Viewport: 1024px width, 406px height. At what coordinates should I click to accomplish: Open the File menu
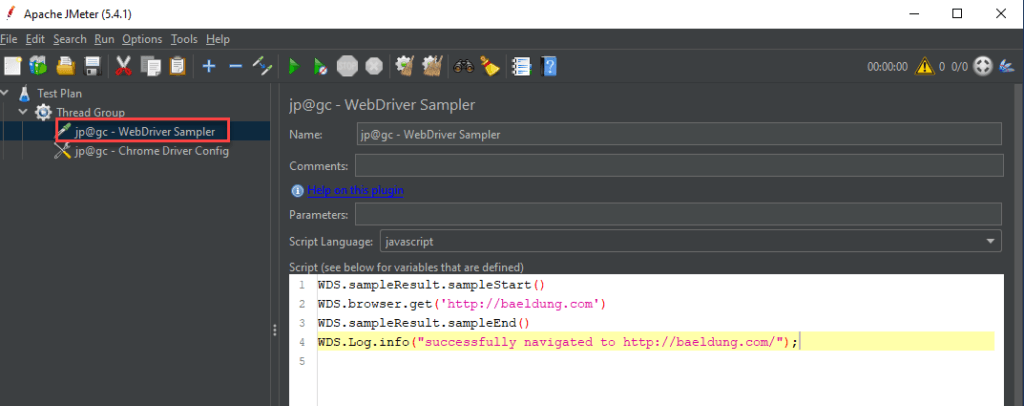point(9,39)
